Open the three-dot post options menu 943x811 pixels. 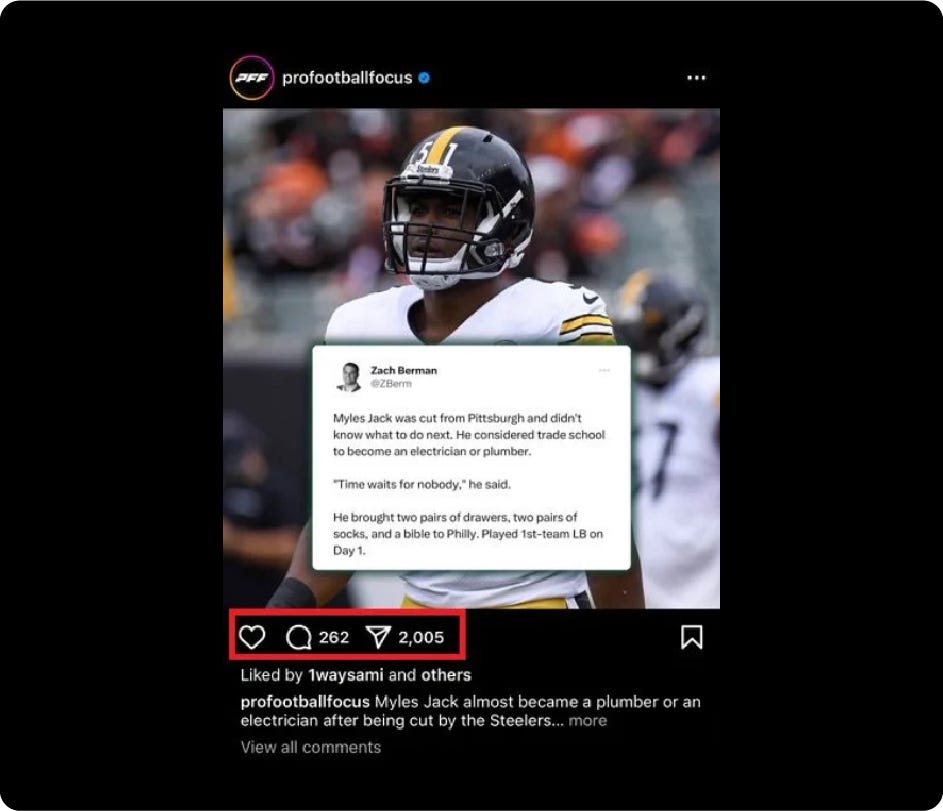pos(696,78)
